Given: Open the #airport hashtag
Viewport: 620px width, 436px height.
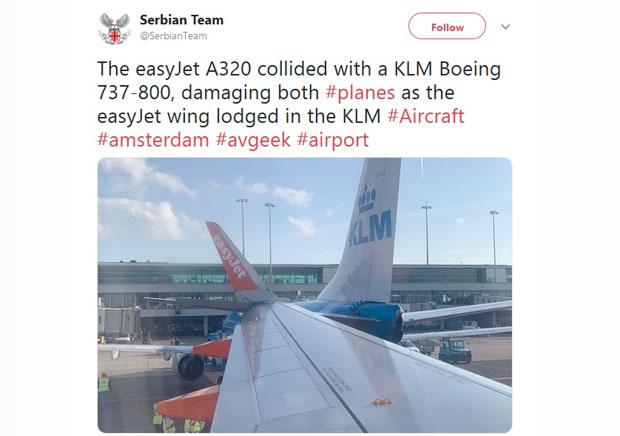Looking at the screenshot, I should tap(333, 140).
